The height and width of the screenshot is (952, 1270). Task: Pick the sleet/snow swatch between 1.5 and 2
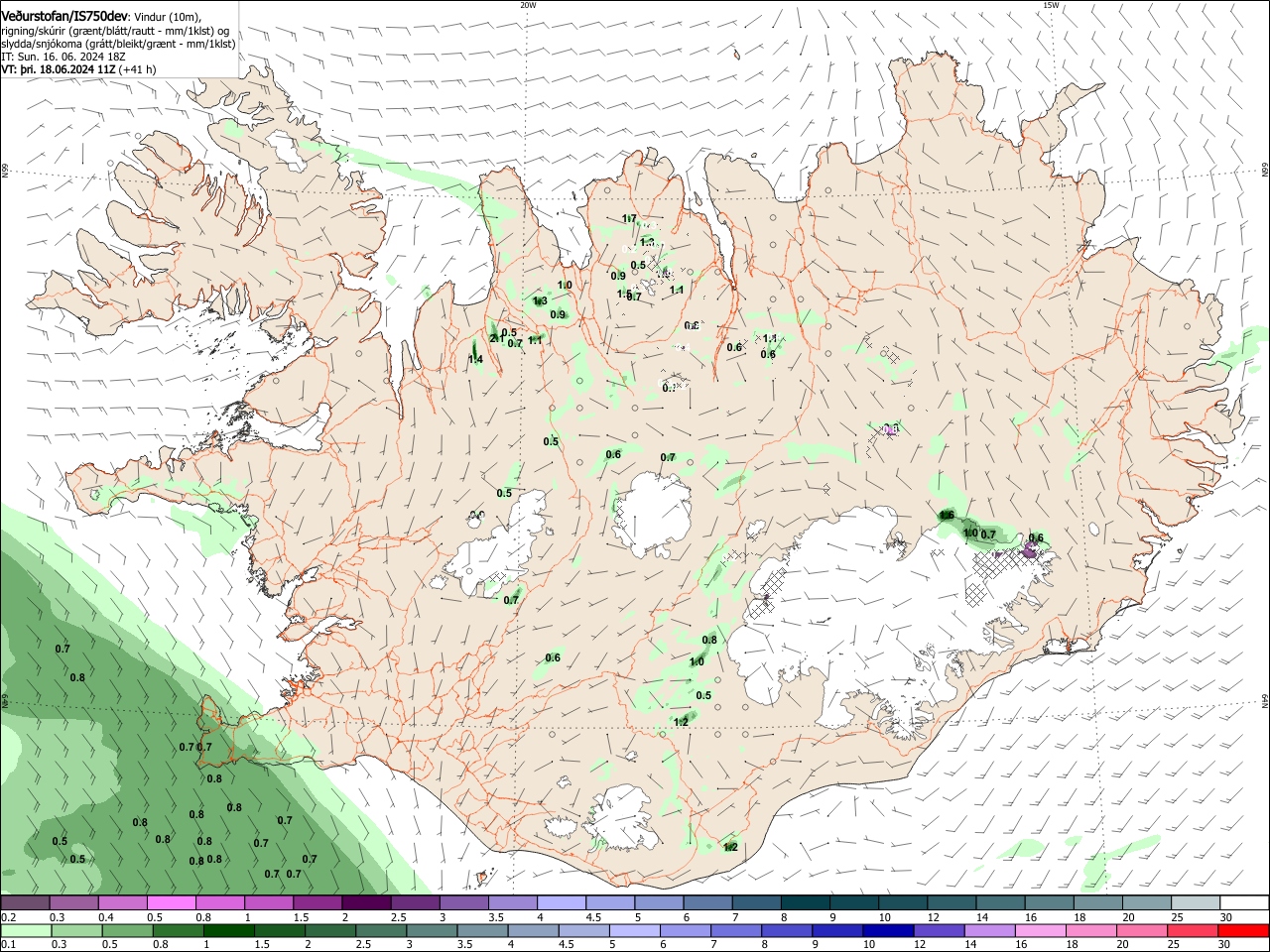317,902
